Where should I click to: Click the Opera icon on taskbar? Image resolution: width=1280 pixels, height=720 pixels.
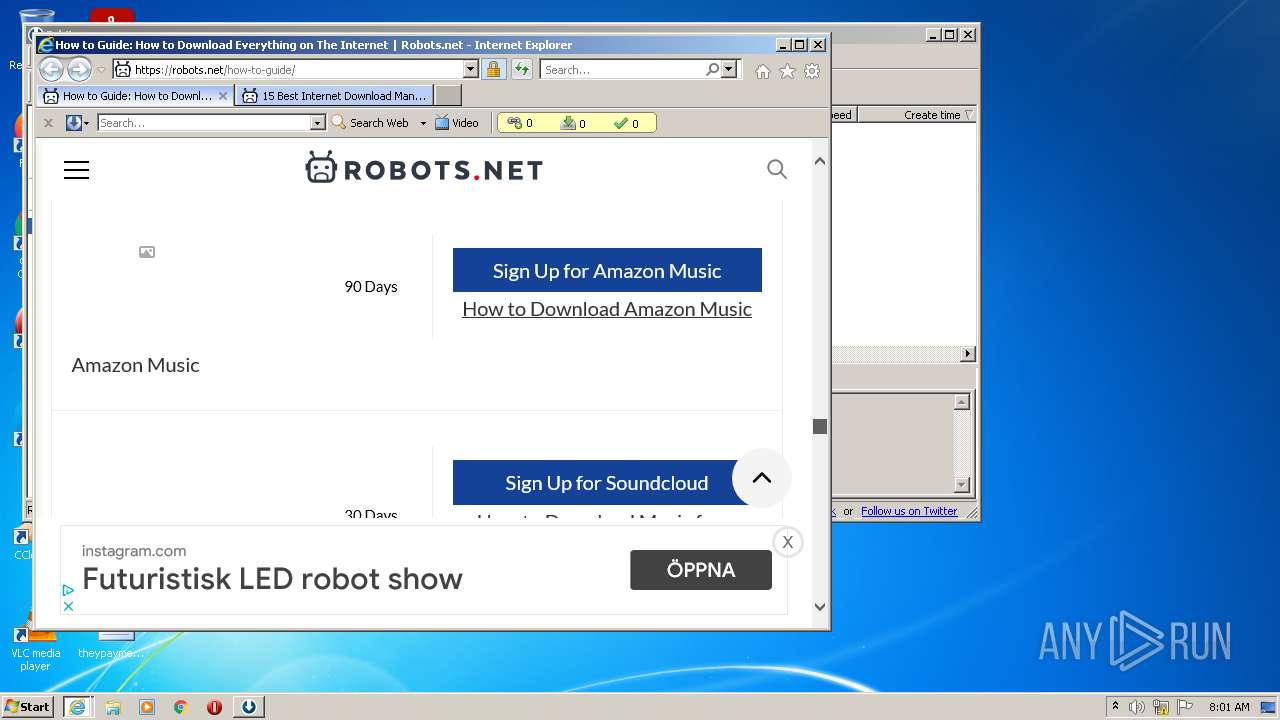pyautogui.click(x=214, y=707)
